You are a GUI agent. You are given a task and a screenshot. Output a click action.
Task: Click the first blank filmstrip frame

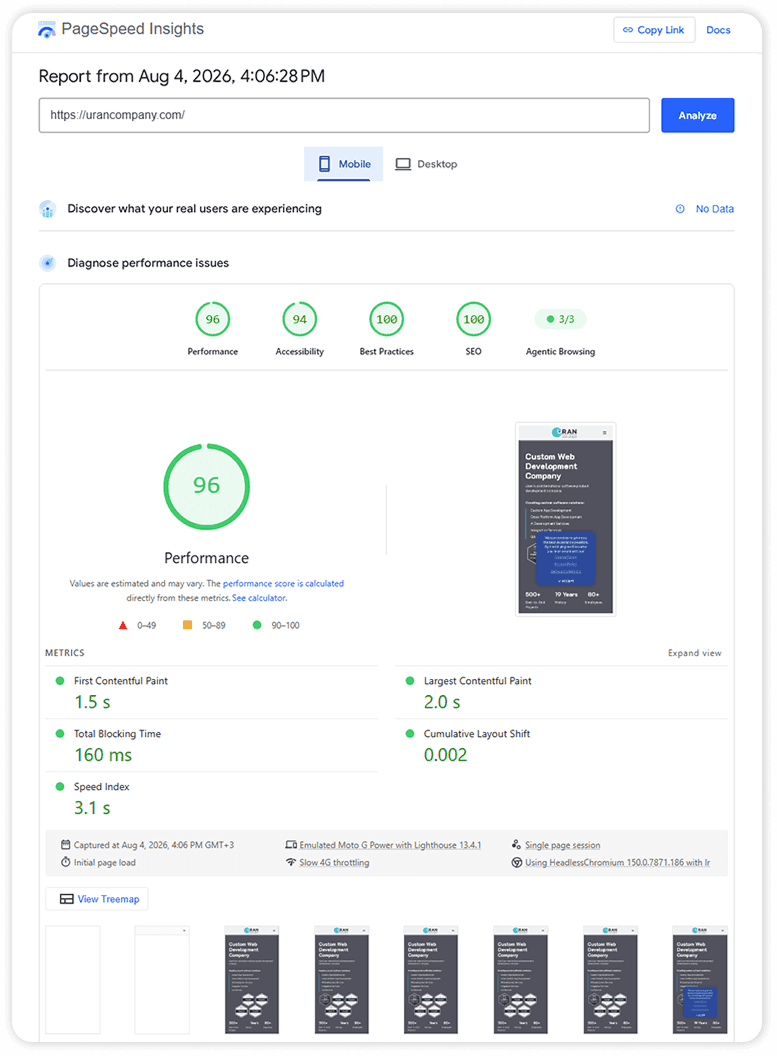pos(73,979)
